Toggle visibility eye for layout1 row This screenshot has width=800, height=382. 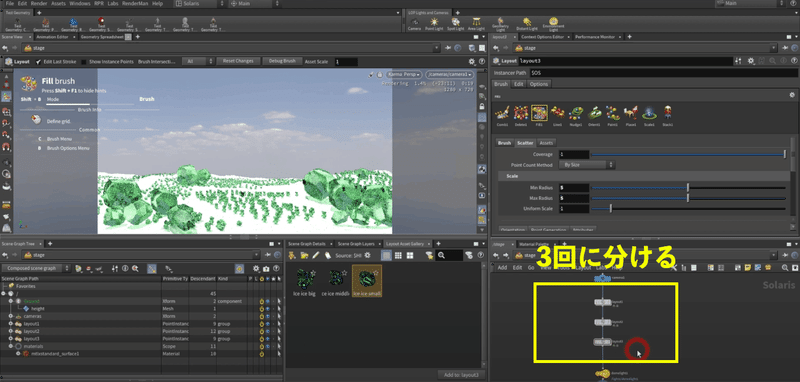pyautogui.click(x=268, y=324)
